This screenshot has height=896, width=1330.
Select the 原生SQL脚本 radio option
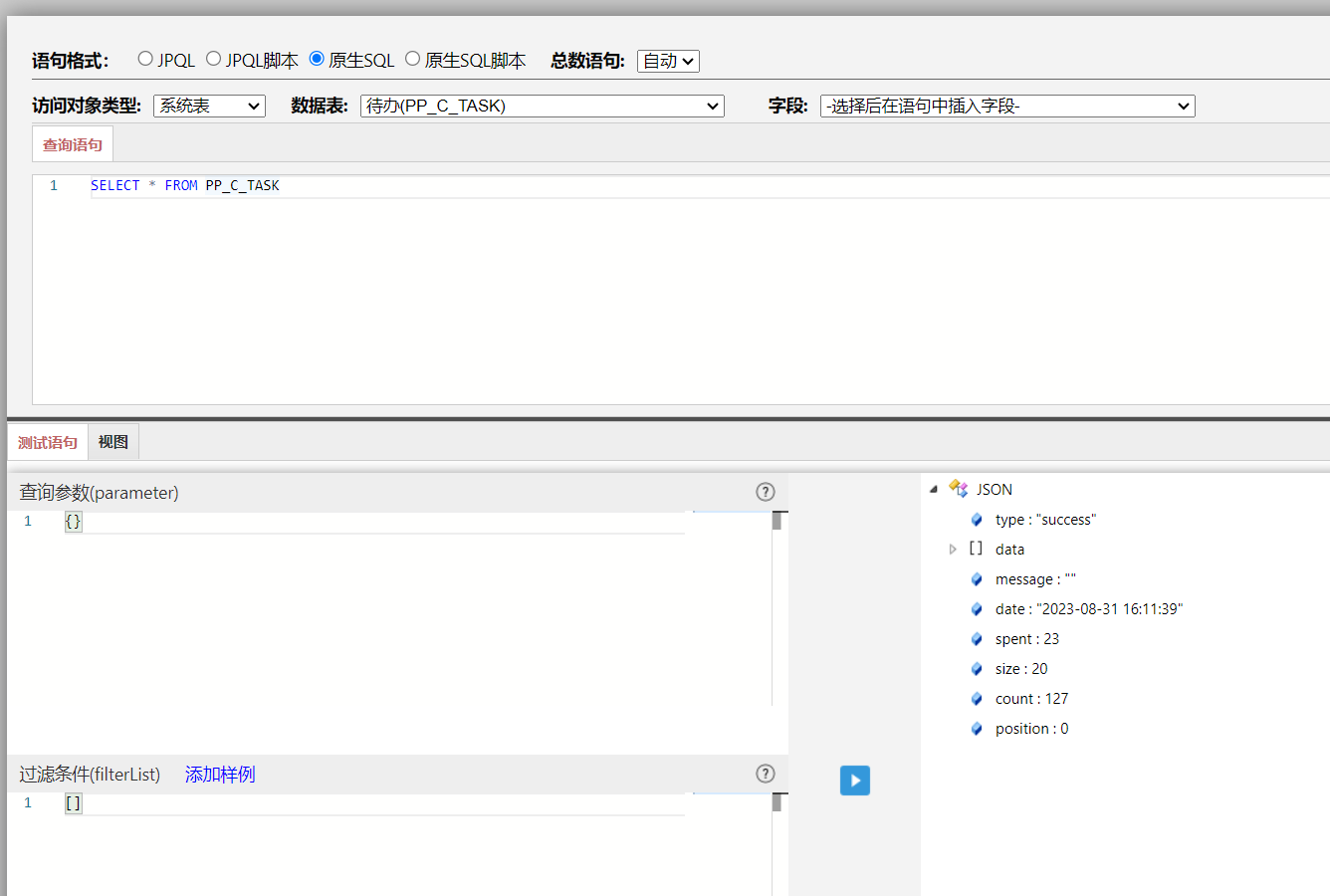412,59
